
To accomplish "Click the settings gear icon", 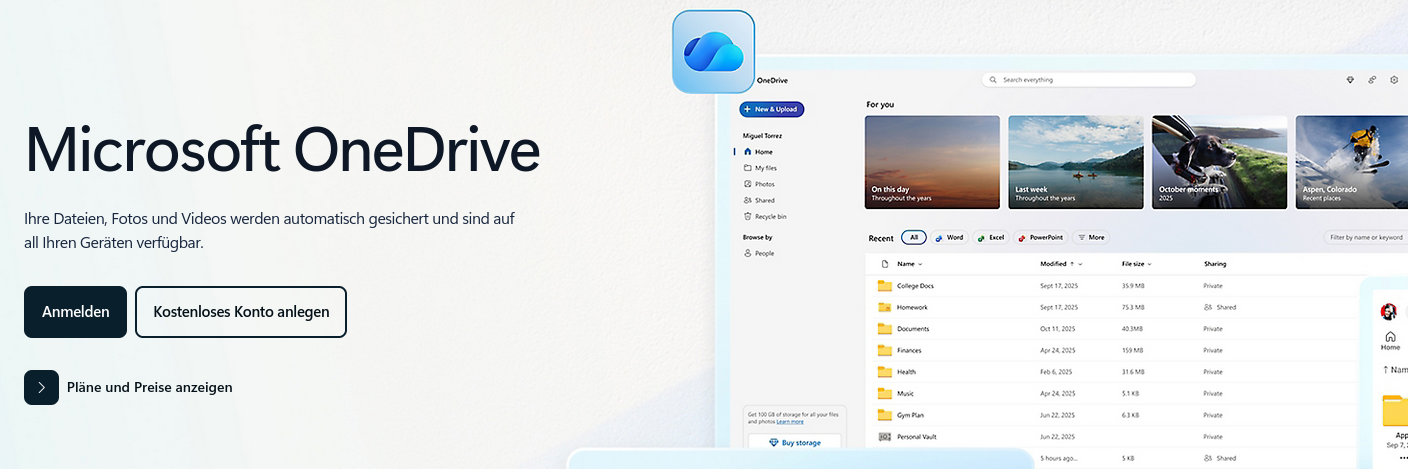I will (x=1394, y=80).
